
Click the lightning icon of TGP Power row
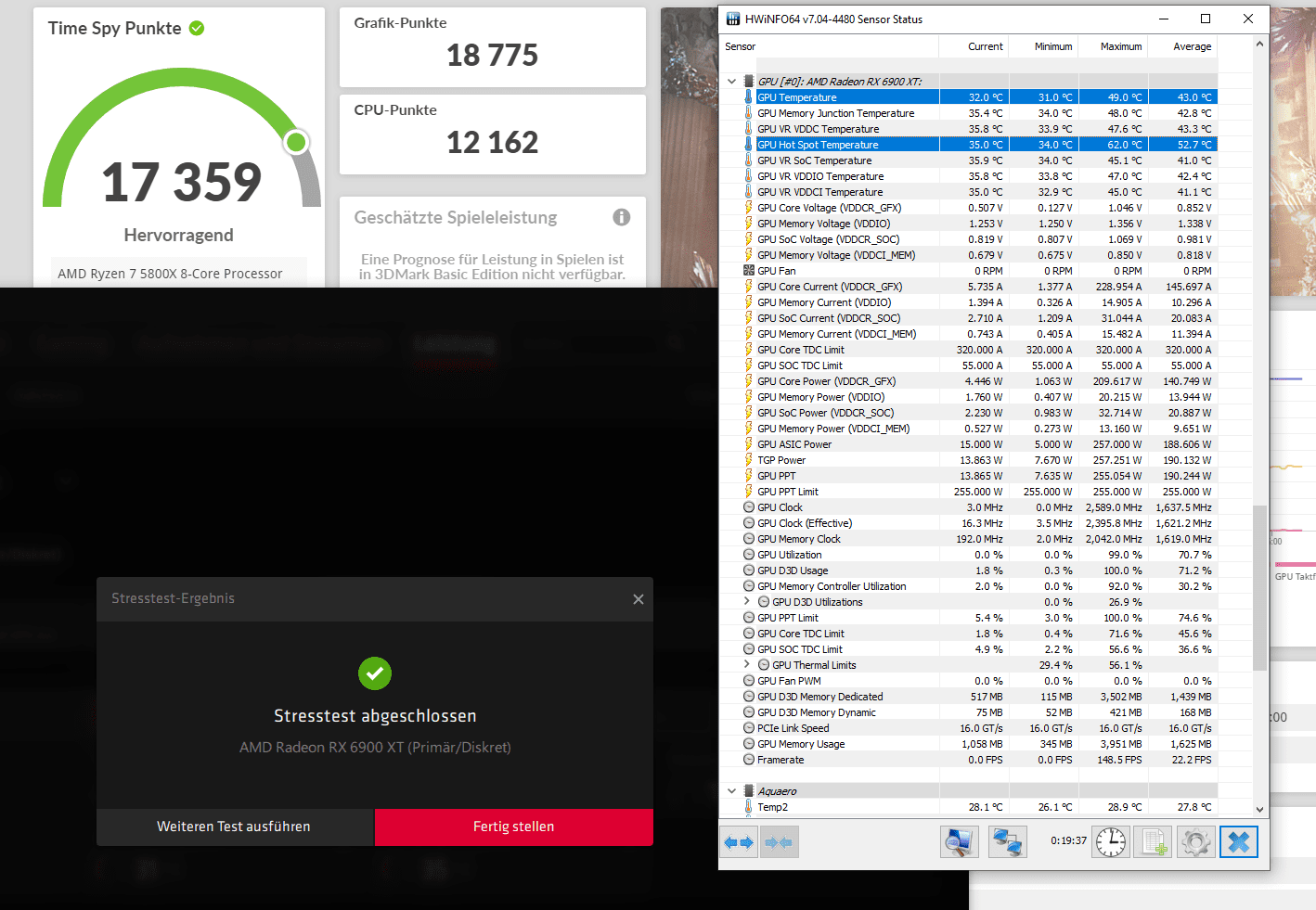point(749,460)
